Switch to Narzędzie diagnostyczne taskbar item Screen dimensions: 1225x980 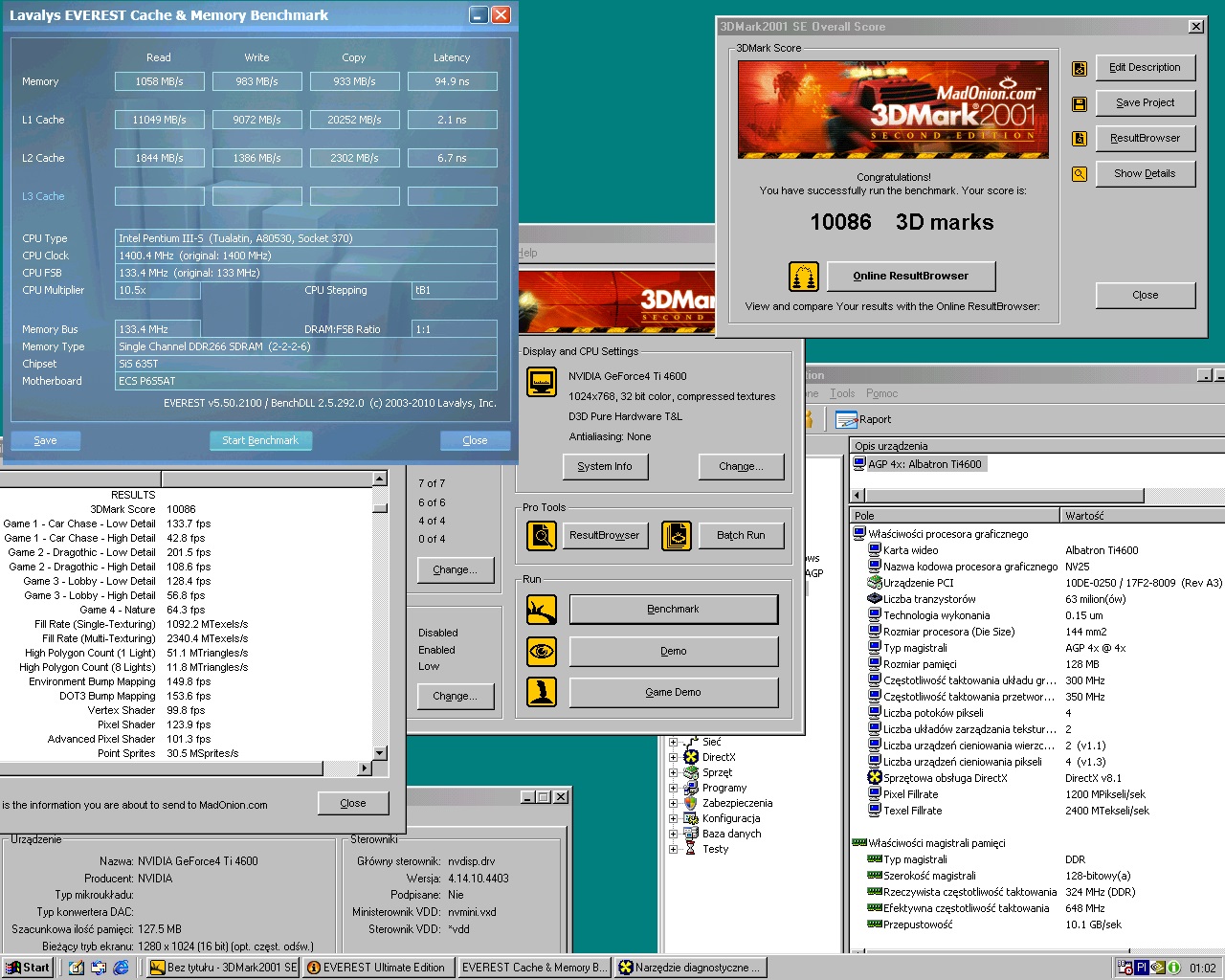689,968
